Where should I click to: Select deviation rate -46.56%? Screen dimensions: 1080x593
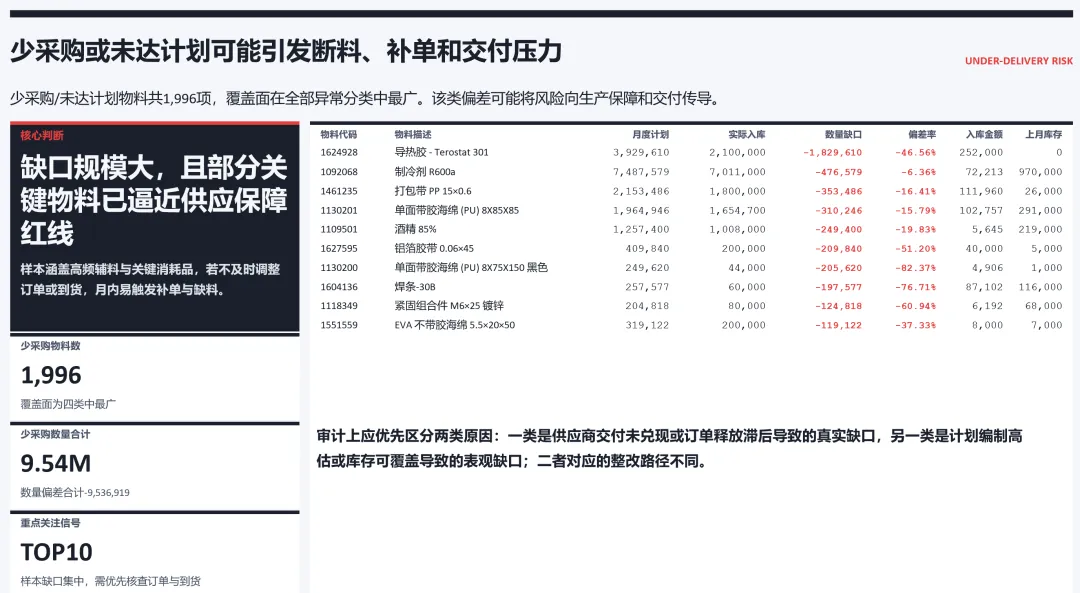tap(915, 152)
